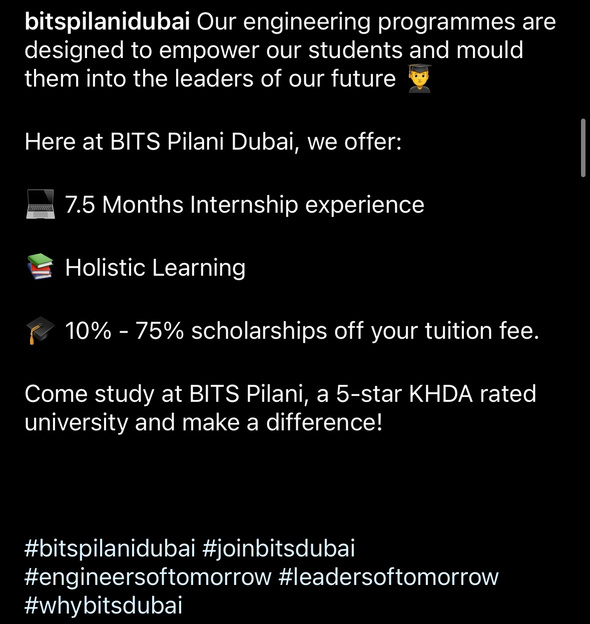Open the #joinbitsdubai hashtag

tap(278, 548)
